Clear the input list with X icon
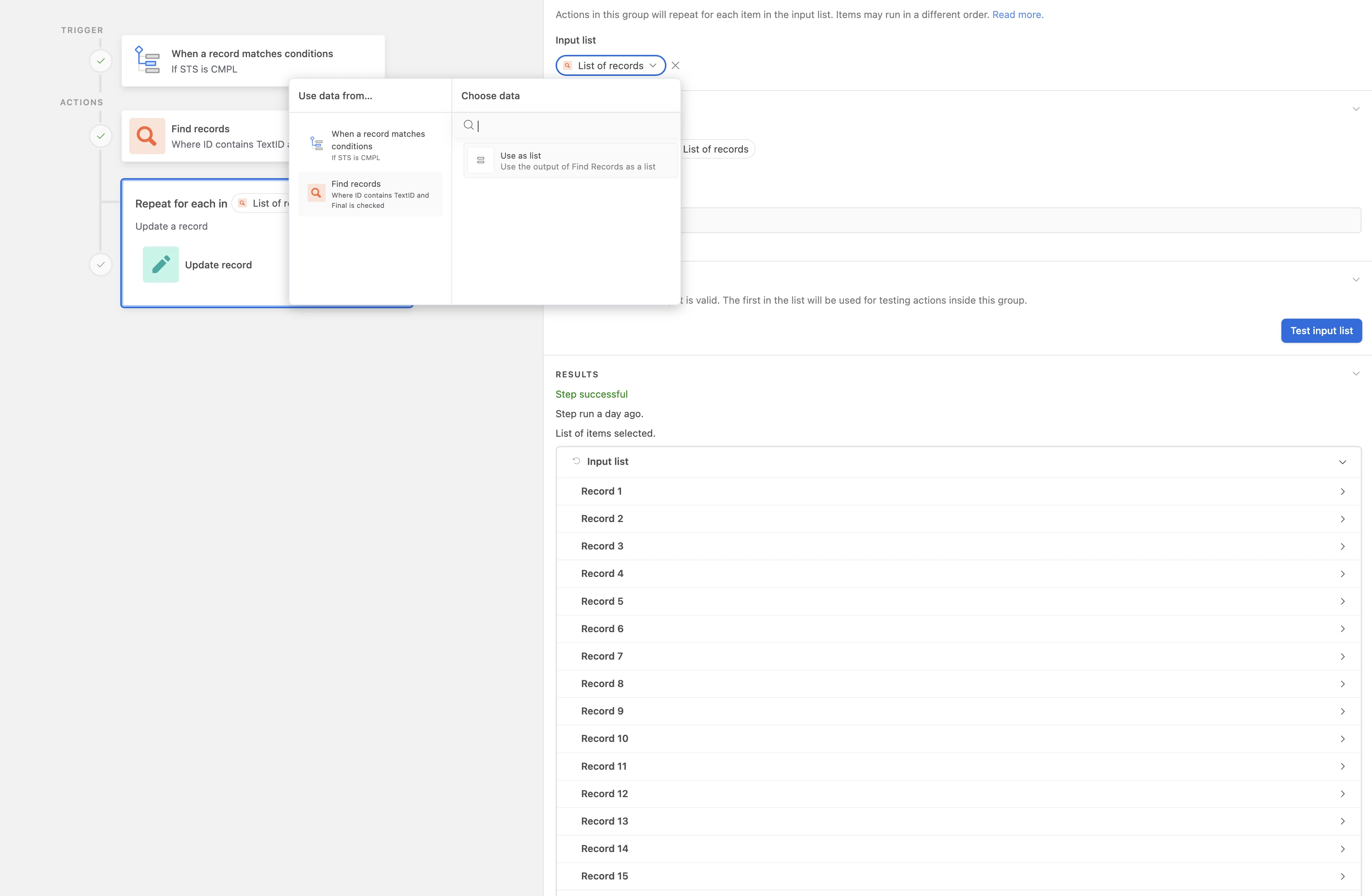 [675, 66]
